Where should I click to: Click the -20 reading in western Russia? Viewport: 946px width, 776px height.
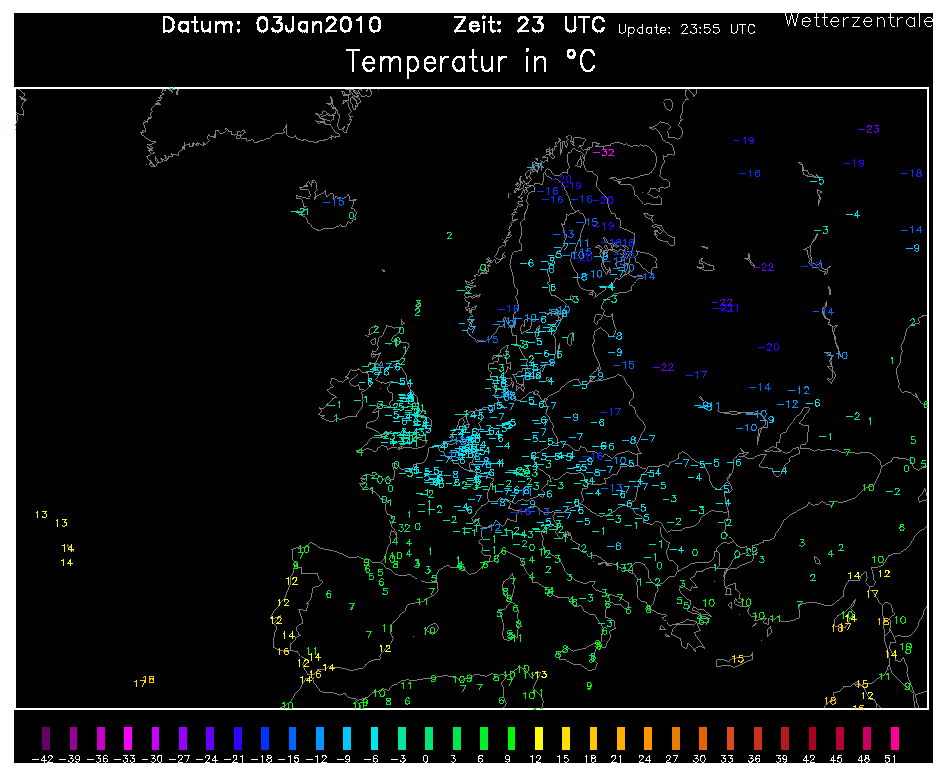(x=768, y=347)
